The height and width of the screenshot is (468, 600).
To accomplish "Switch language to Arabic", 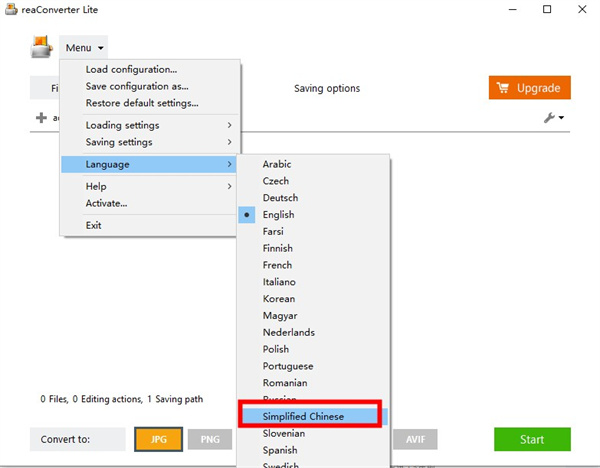I will (x=313, y=164).
